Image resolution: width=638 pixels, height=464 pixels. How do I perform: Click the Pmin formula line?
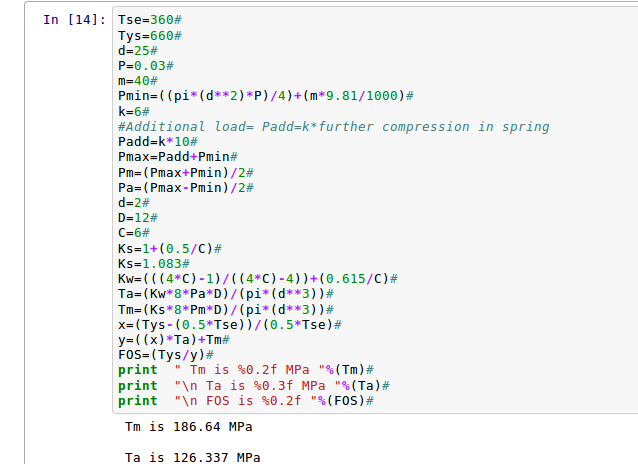point(265,95)
